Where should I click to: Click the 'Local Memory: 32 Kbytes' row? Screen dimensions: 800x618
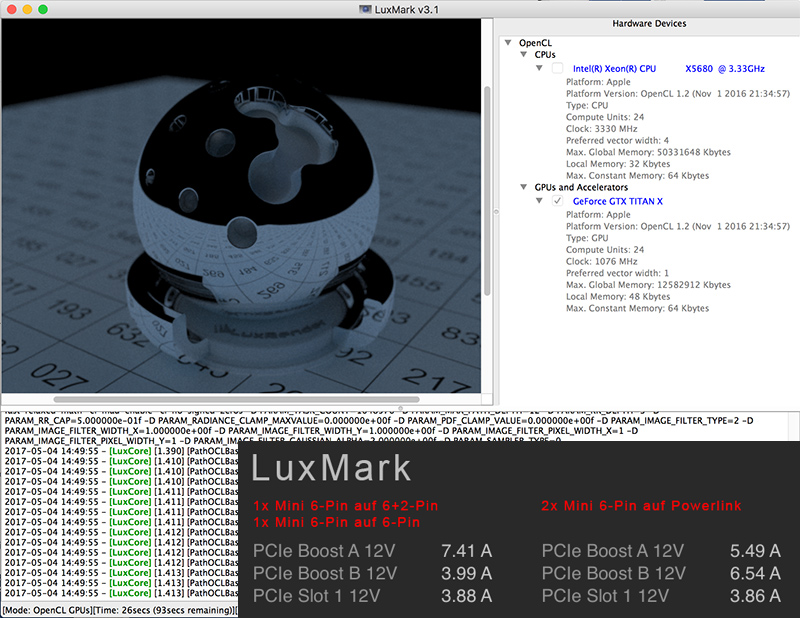(618, 164)
